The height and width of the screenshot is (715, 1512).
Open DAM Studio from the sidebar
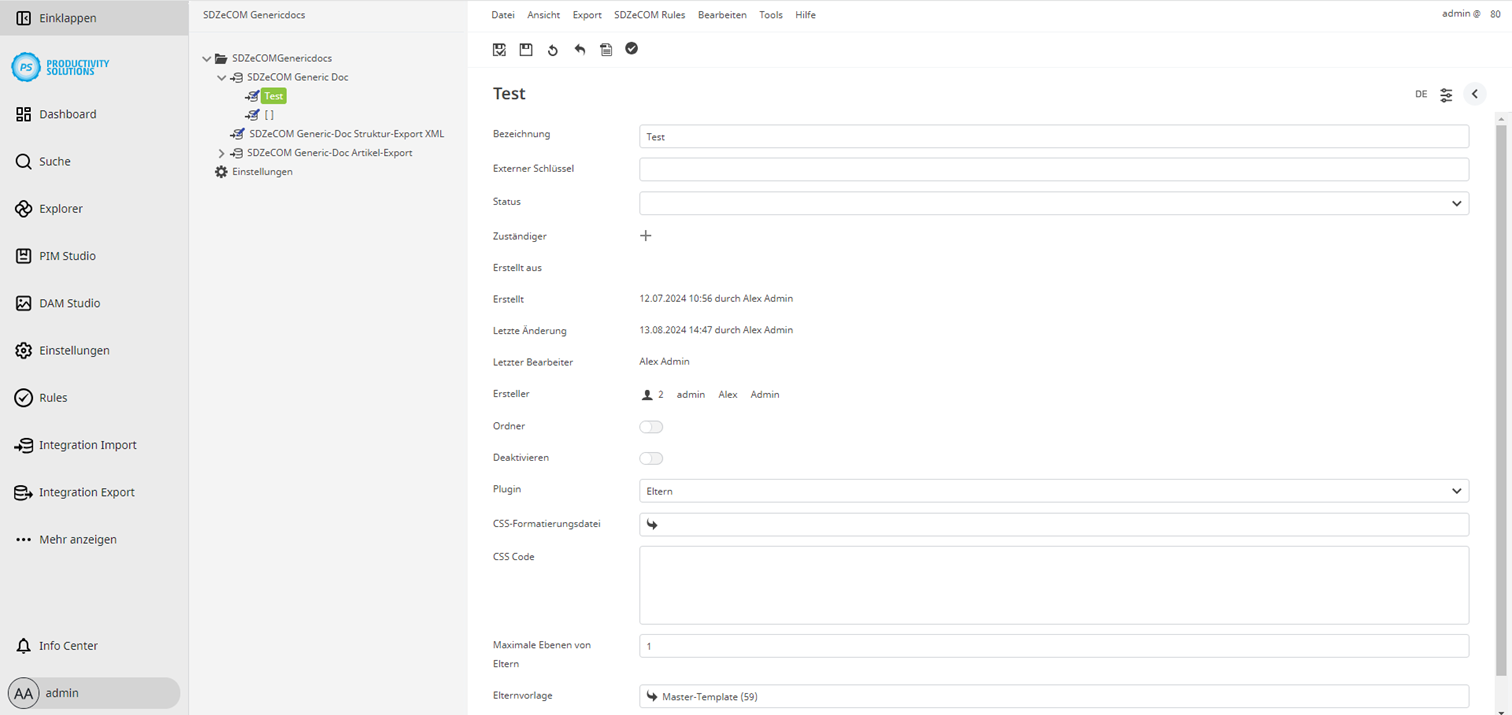[69, 302]
